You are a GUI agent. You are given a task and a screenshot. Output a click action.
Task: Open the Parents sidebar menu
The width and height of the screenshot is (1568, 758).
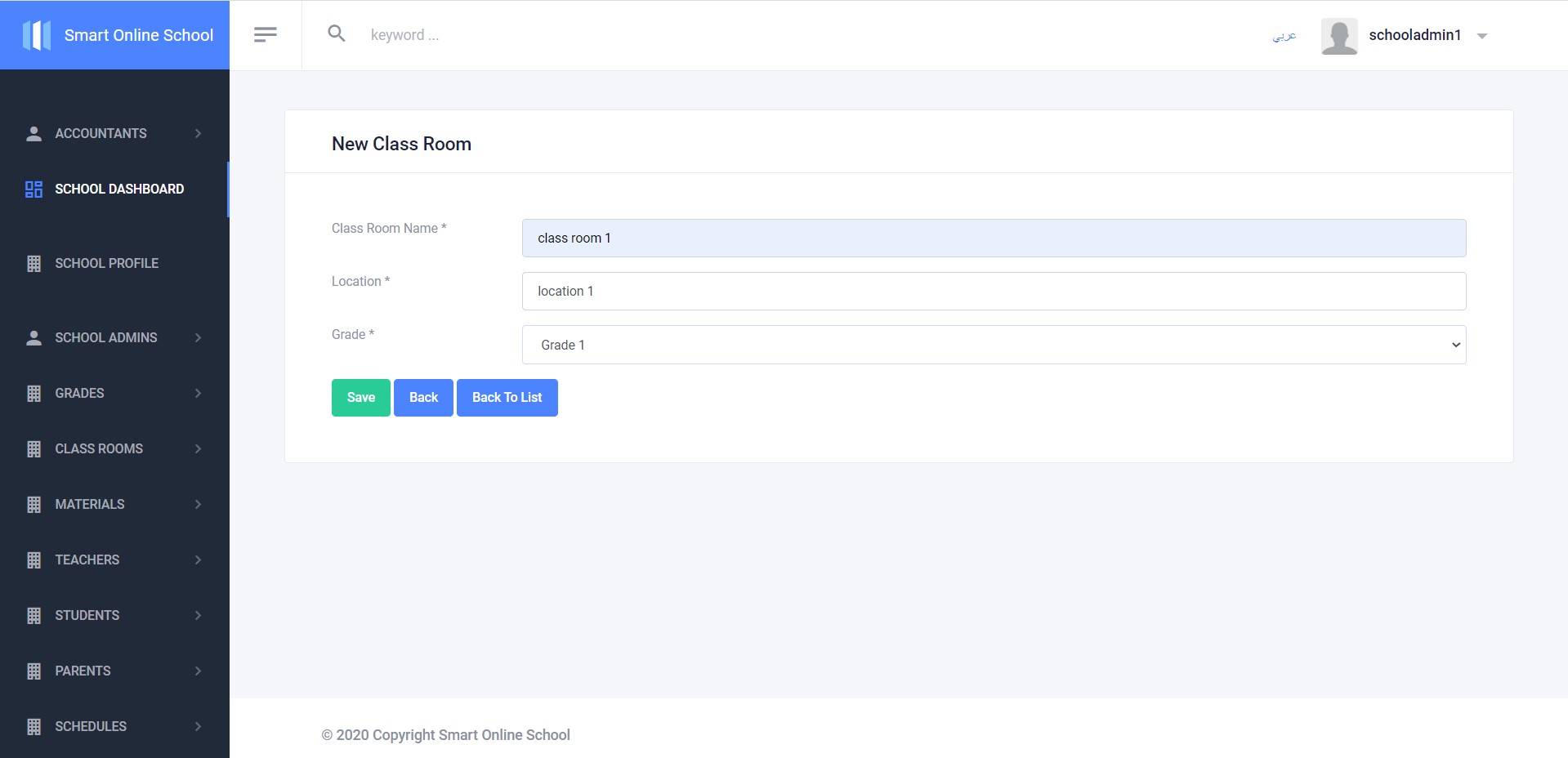point(83,671)
